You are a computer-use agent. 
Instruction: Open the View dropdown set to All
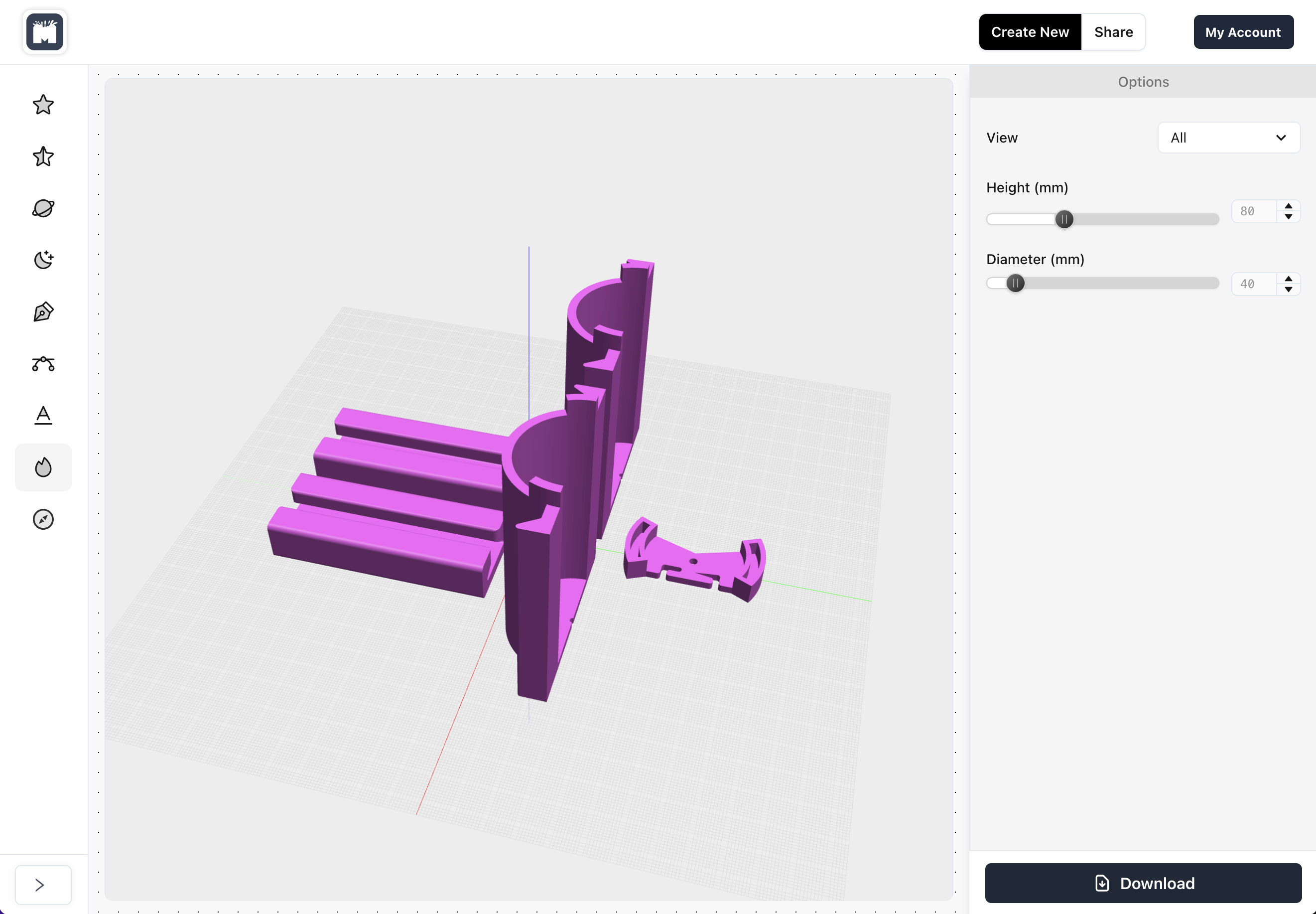click(x=1228, y=138)
